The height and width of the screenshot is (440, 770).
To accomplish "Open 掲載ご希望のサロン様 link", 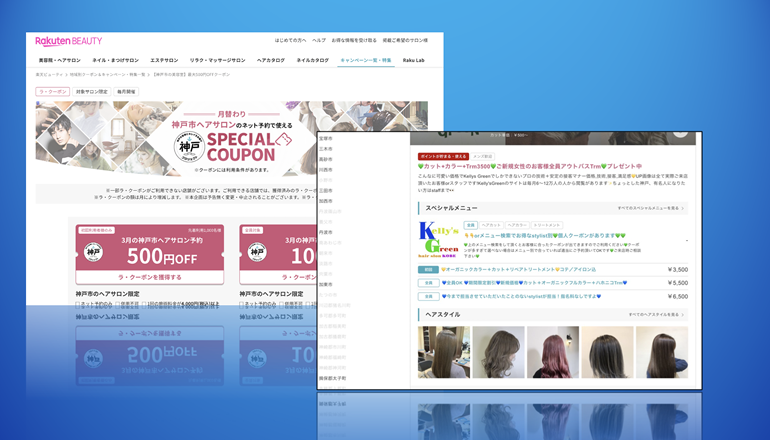I will pyautogui.click(x=405, y=40).
